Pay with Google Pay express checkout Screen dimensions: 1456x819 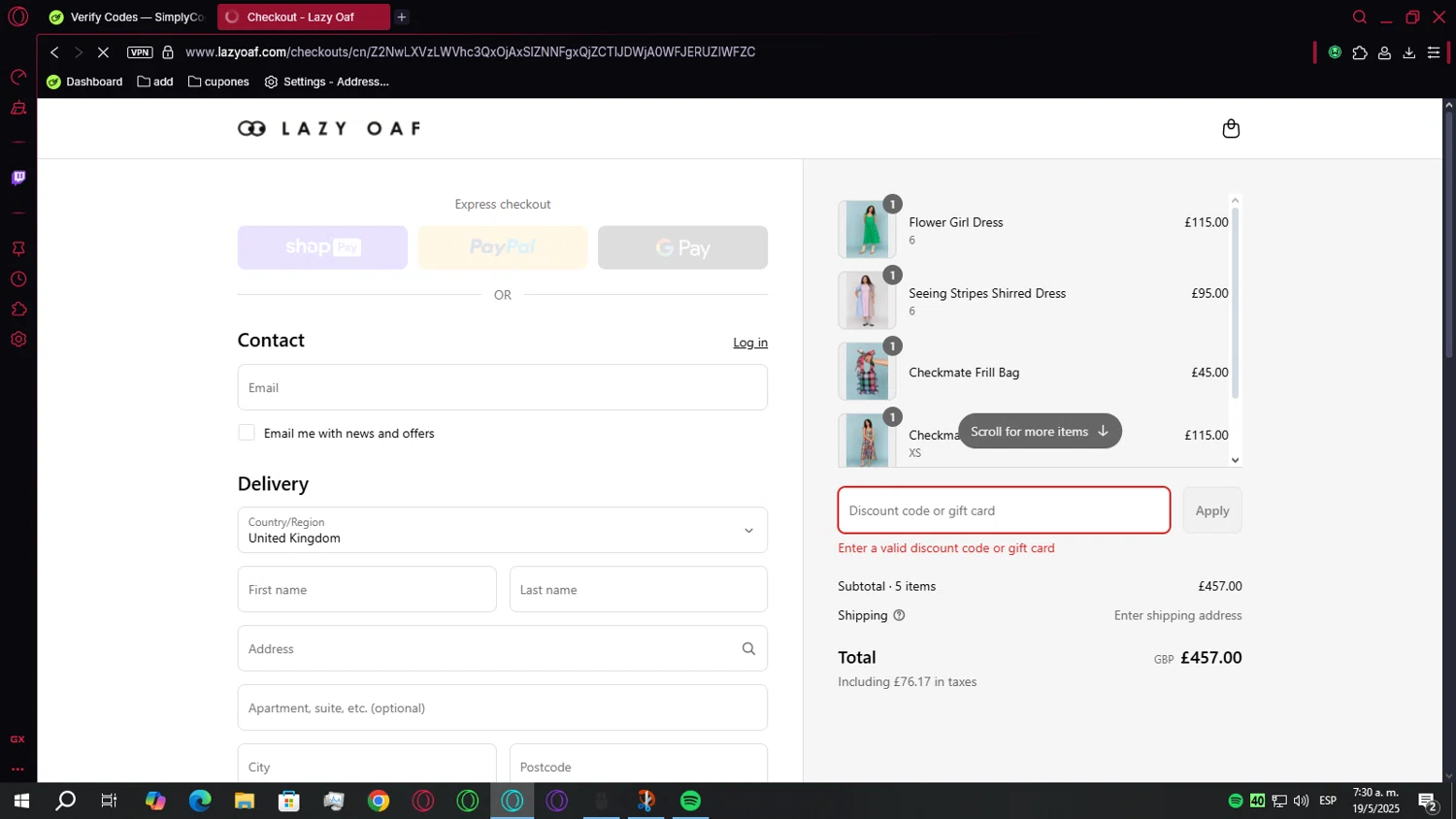point(682,247)
